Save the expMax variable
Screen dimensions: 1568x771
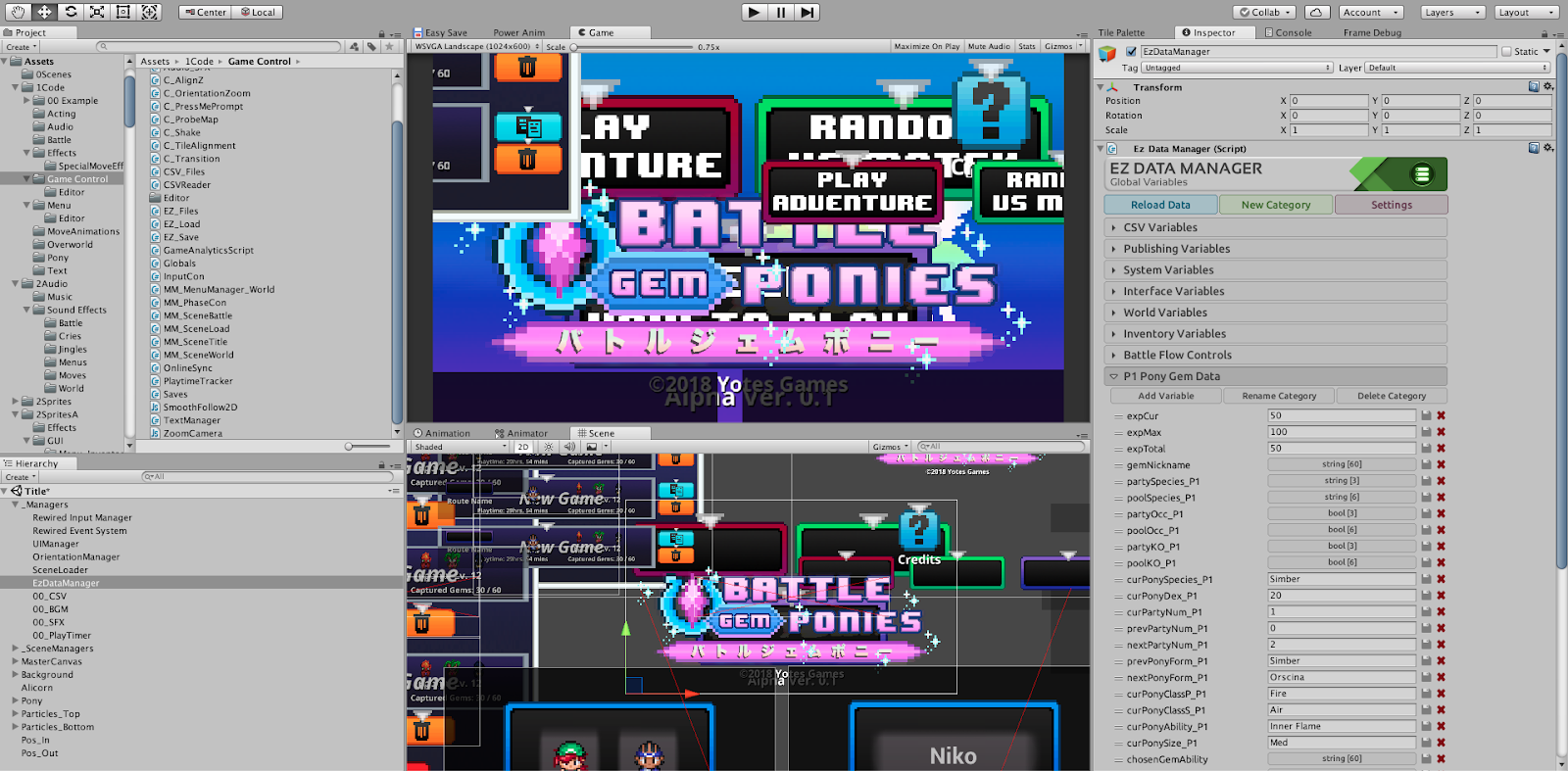(x=1427, y=432)
